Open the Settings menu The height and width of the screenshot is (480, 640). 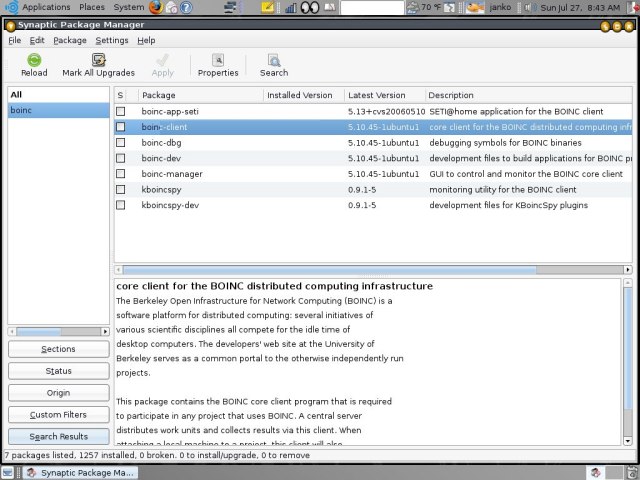click(112, 40)
